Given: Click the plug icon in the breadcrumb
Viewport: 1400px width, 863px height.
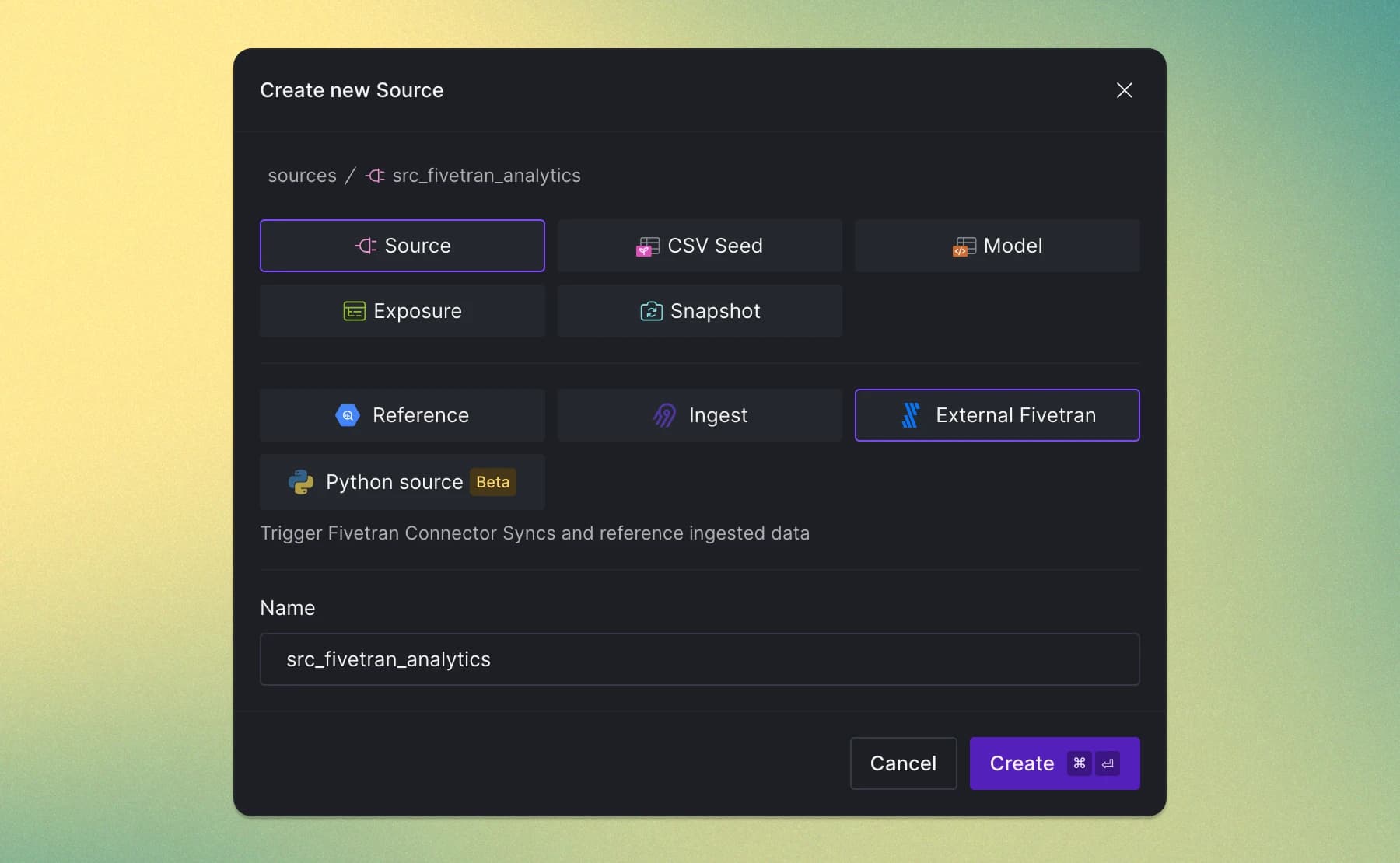Looking at the screenshot, I should click(x=375, y=176).
